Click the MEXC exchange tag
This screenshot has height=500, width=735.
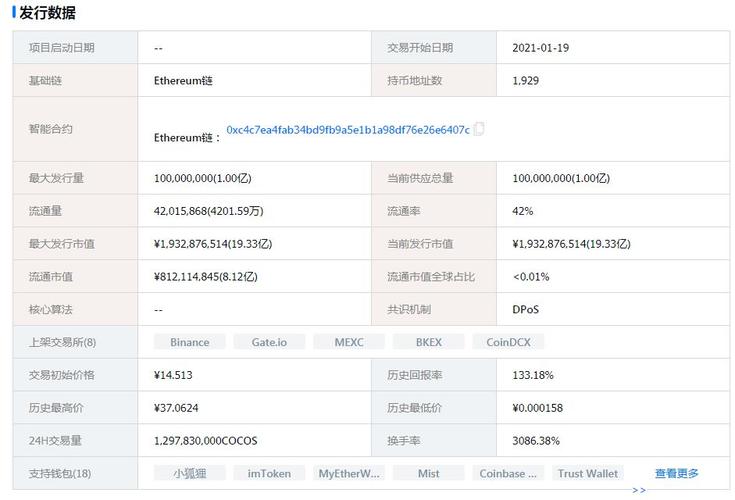pyautogui.click(x=348, y=342)
